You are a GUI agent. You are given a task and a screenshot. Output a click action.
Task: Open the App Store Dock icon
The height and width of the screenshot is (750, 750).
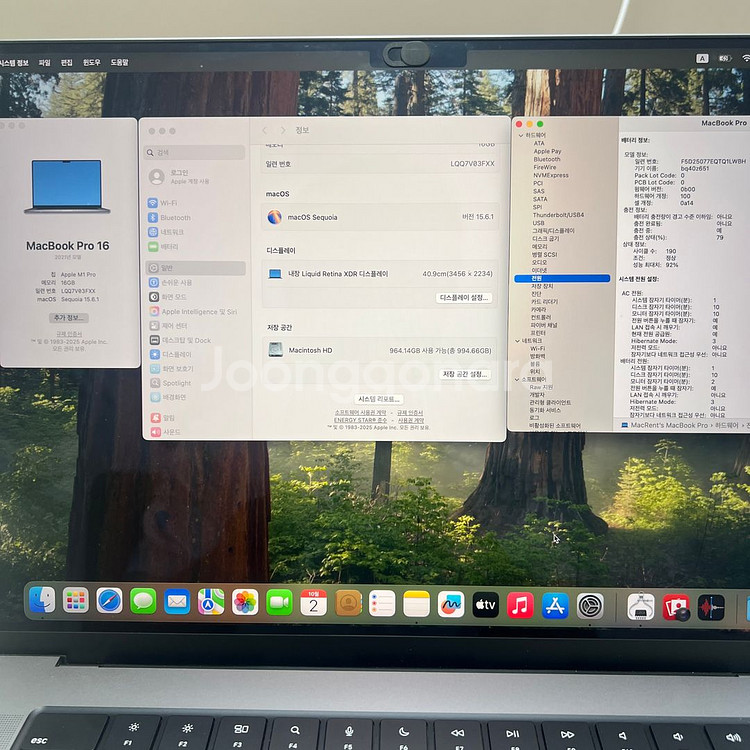(x=555, y=605)
